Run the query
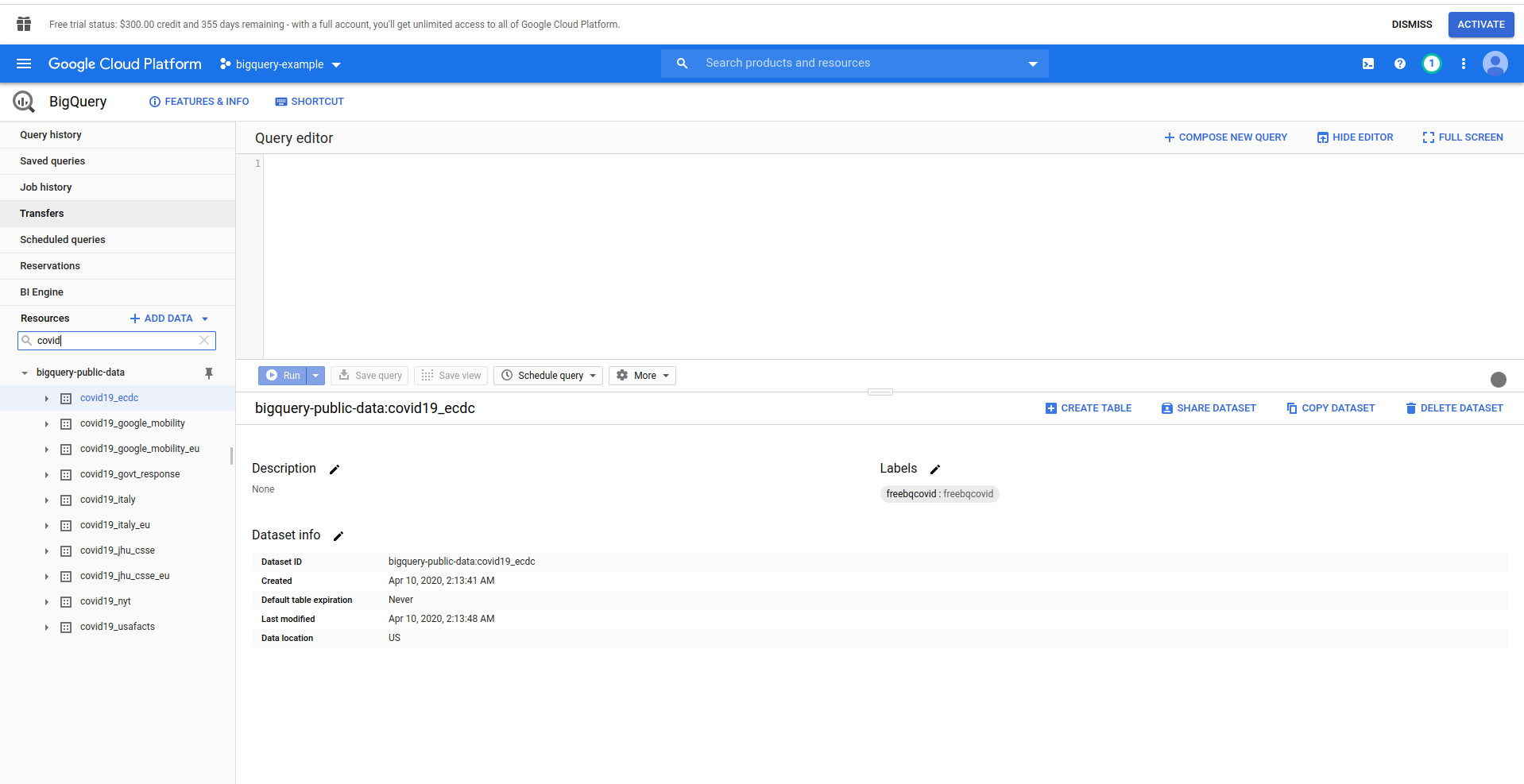Image resolution: width=1524 pixels, height=784 pixels. [283, 376]
